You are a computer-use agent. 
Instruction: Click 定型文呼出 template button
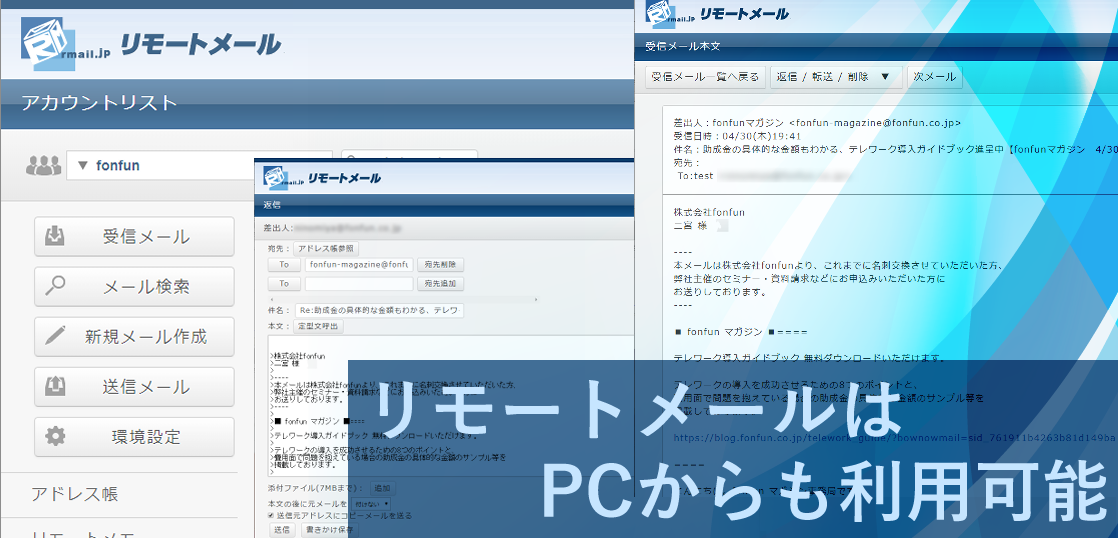coord(318,326)
